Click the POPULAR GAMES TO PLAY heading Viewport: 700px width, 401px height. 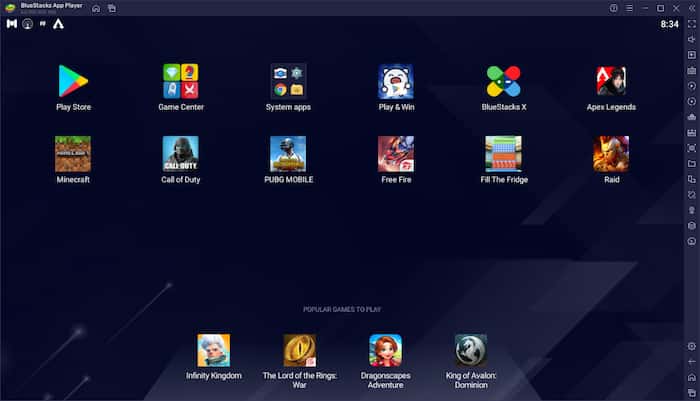(342, 309)
